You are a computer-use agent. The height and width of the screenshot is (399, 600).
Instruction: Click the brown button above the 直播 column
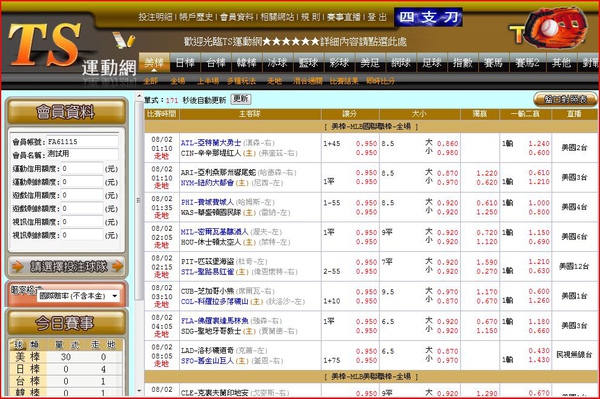coord(566,99)
